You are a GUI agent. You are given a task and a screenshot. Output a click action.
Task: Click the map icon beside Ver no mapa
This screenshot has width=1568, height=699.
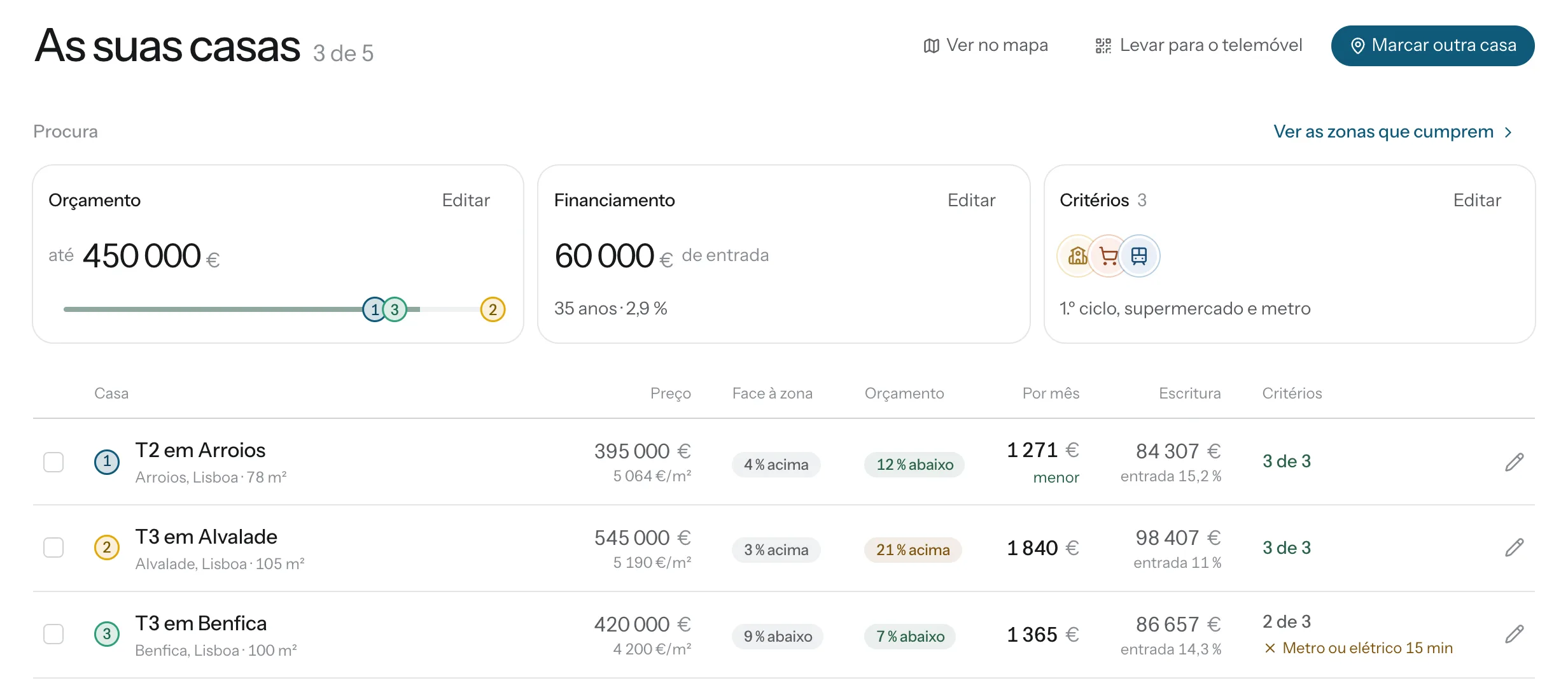931,46
